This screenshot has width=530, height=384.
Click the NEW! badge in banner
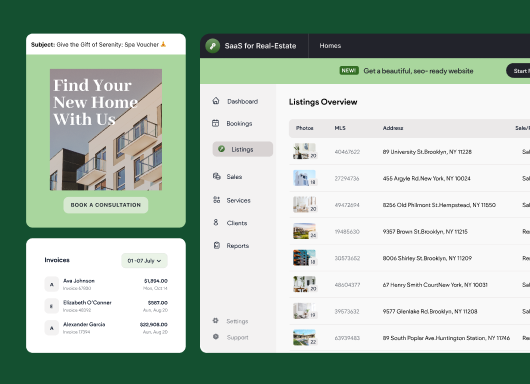[x=349, y=70]
